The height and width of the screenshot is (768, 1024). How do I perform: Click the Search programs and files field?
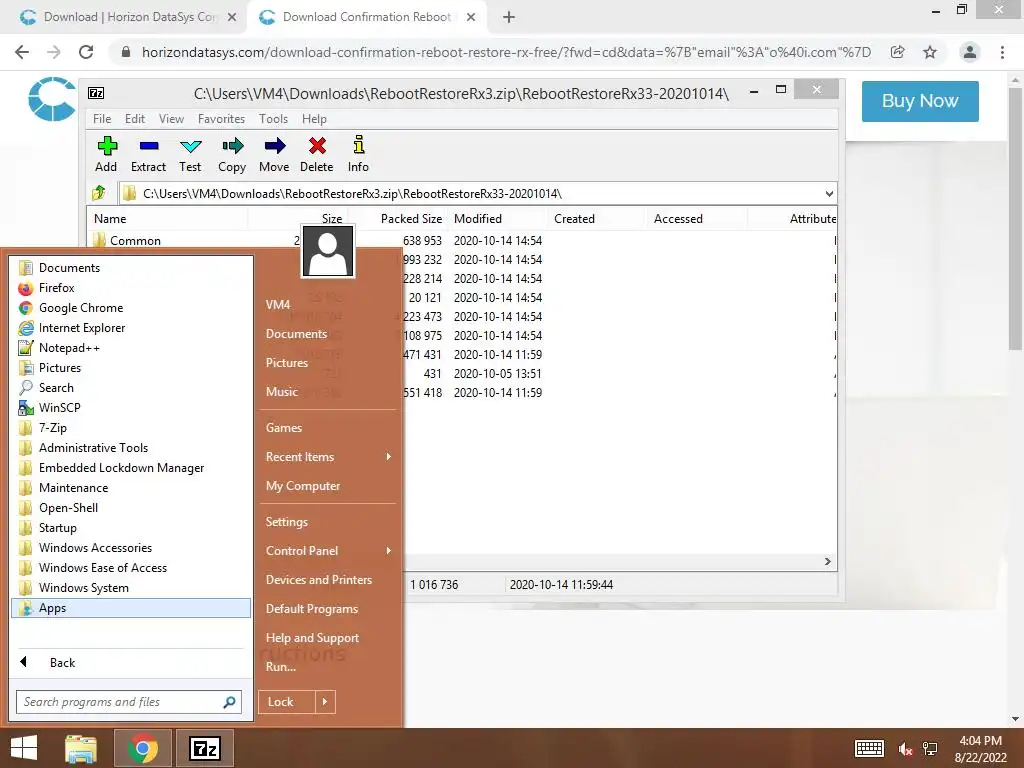tap(129, 702)
